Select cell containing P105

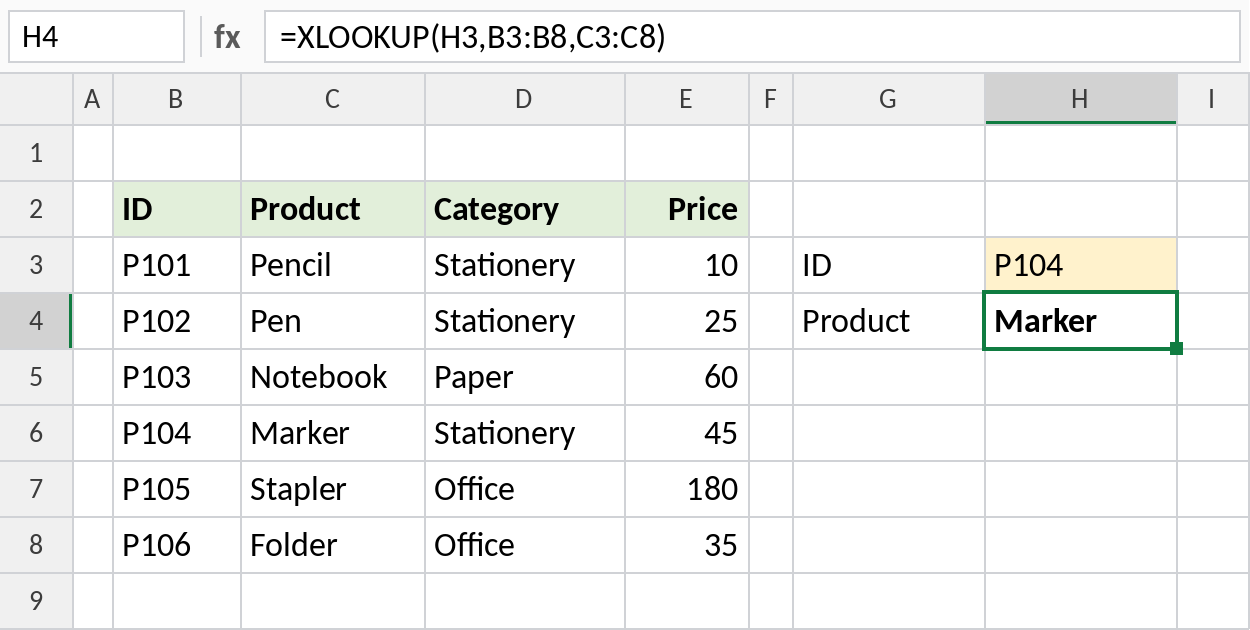(177, 489)
